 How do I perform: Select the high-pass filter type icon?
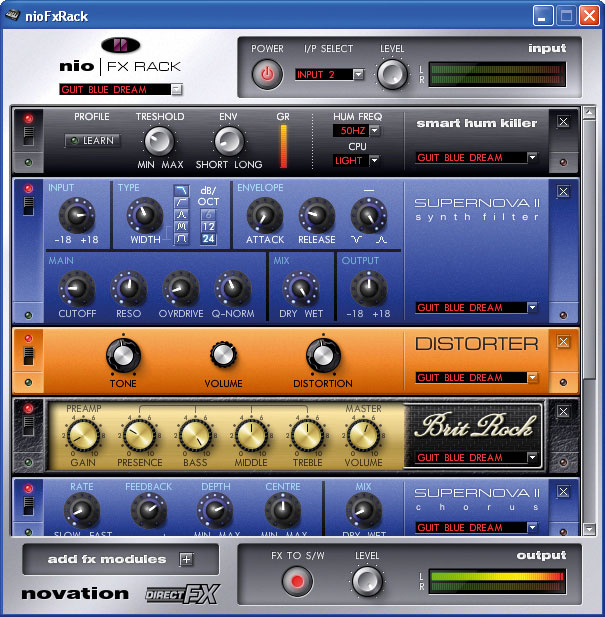click(x=181, y=202)
